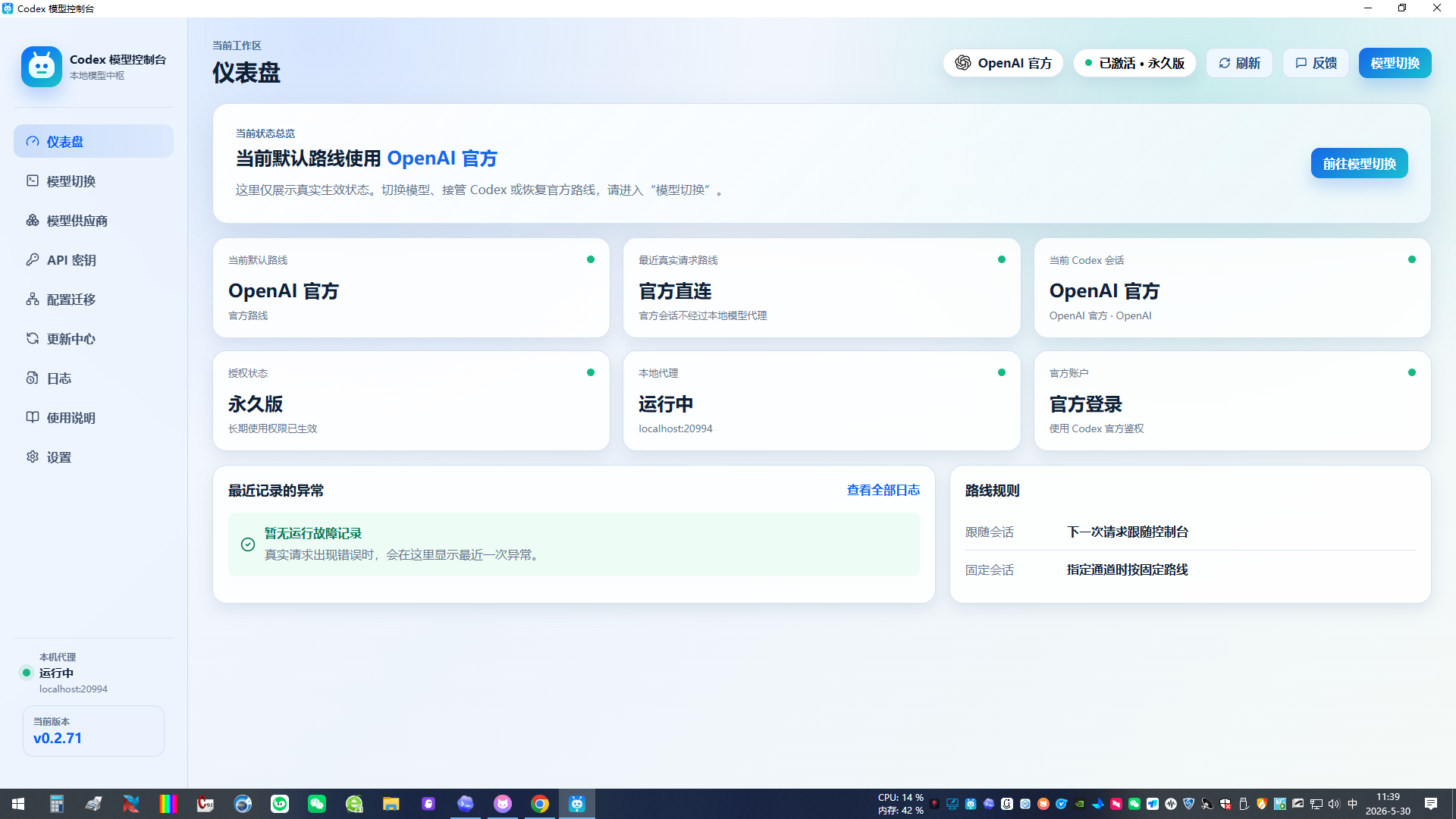
Task: Click the Codex robot logo in sidebar header
Action: pyautogui.click(x=42, y=67)
